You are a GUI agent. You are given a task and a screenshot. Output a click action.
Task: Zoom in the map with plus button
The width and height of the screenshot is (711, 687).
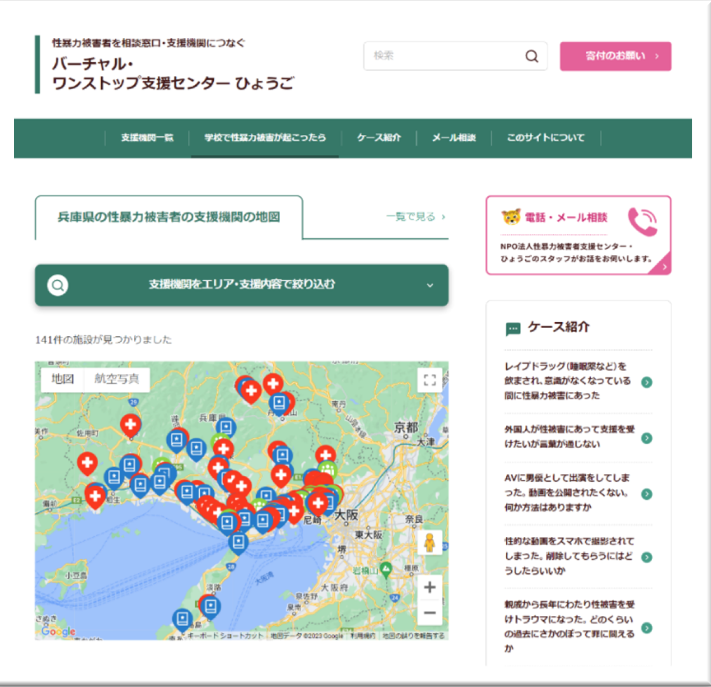tap(429, 587)
